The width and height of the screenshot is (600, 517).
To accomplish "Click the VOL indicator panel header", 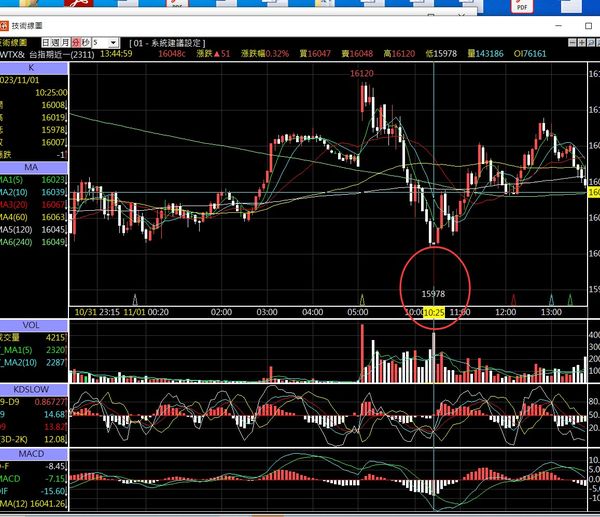I will (33, 325).
